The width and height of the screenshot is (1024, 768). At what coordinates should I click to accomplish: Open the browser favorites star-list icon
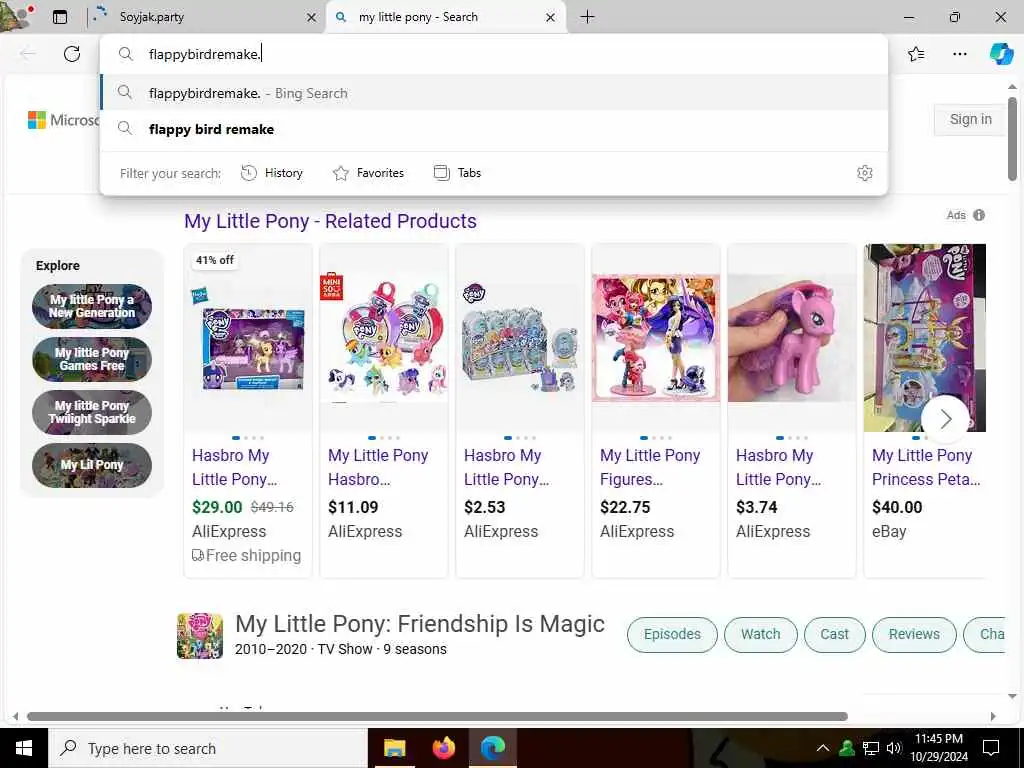tap(916, 54)
